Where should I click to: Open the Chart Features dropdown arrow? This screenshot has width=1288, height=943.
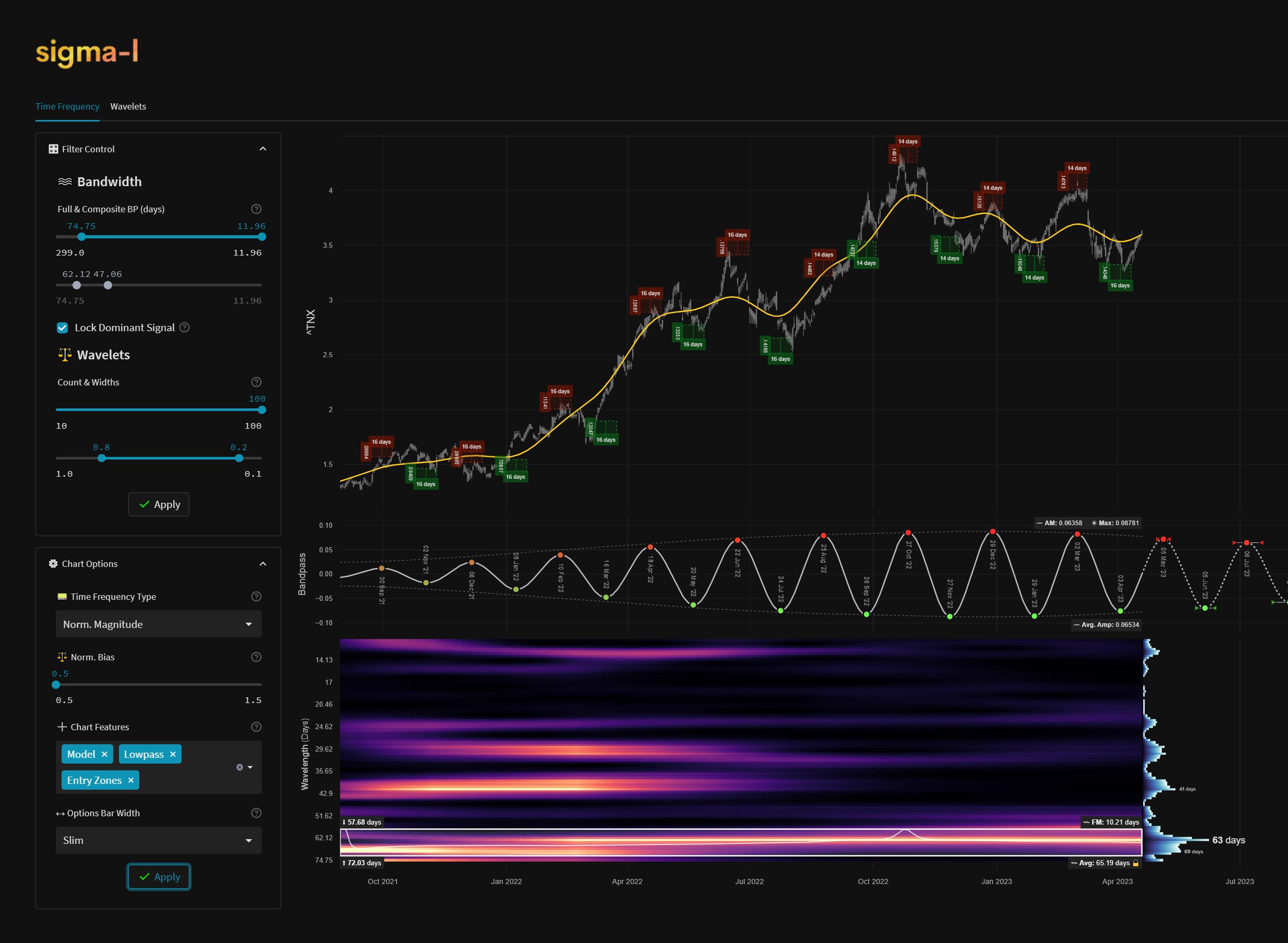click(250, 767)
